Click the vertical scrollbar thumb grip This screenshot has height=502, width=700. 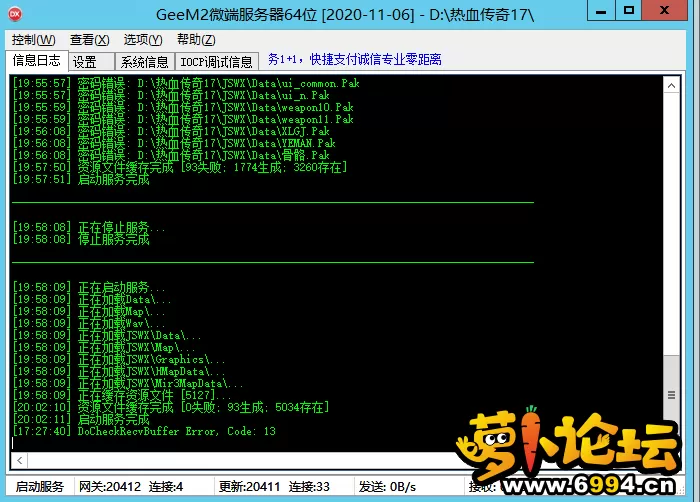coord(671,395)
